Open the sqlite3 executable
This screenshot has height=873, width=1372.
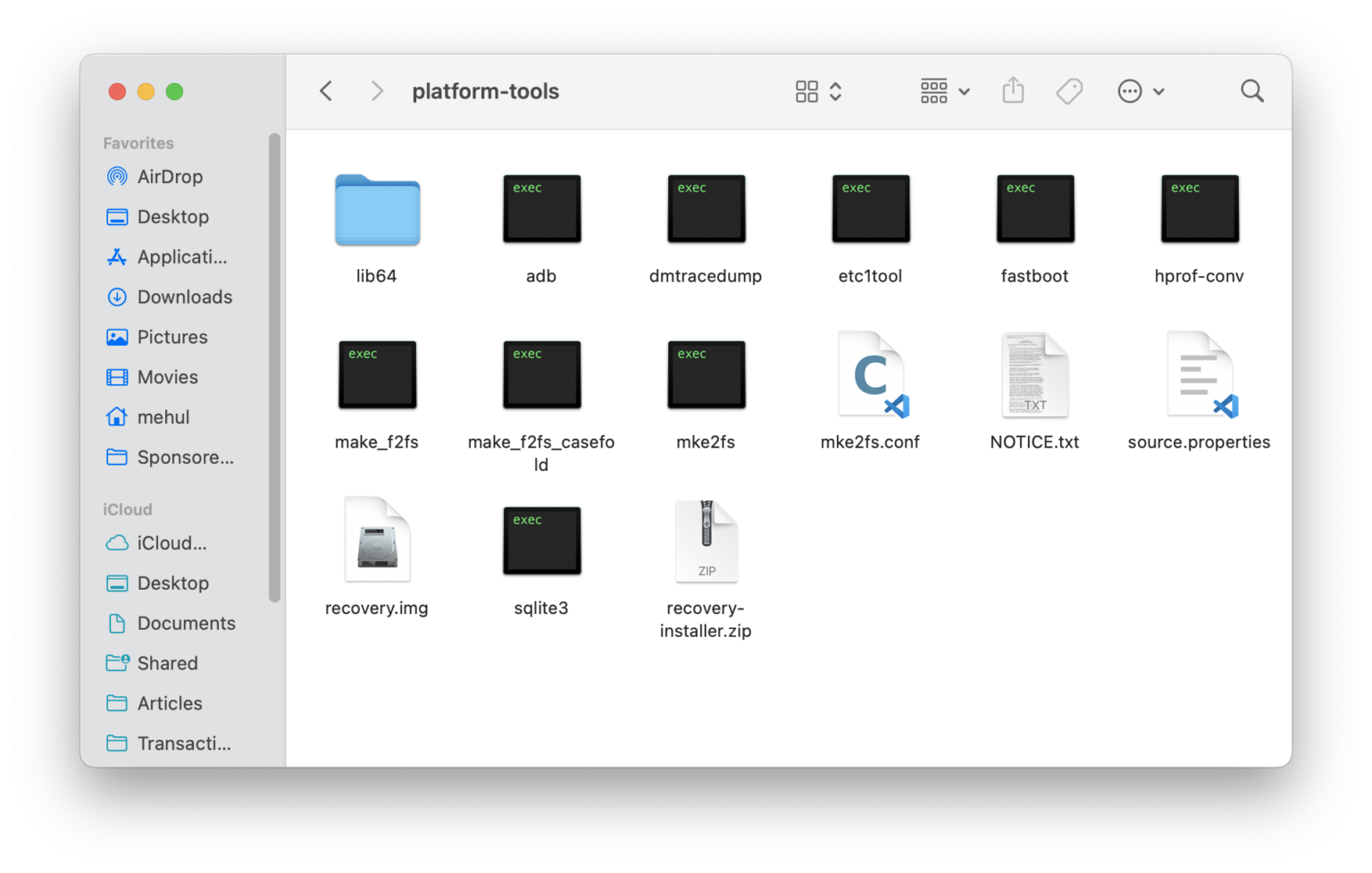coord(540,541)
